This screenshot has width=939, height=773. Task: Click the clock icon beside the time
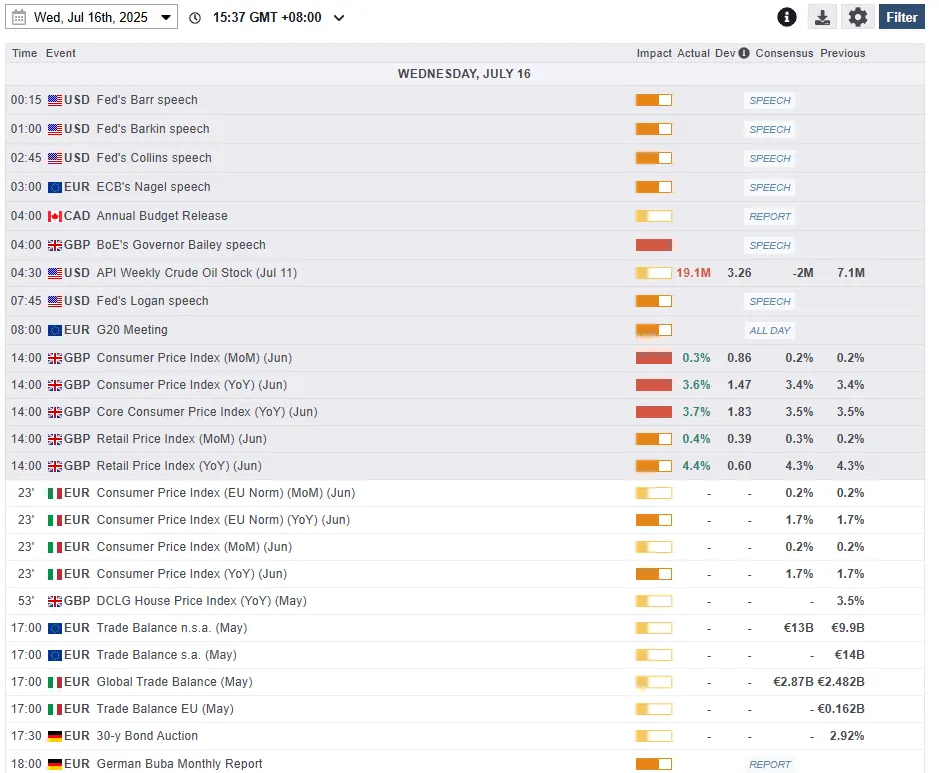(195, 18)
